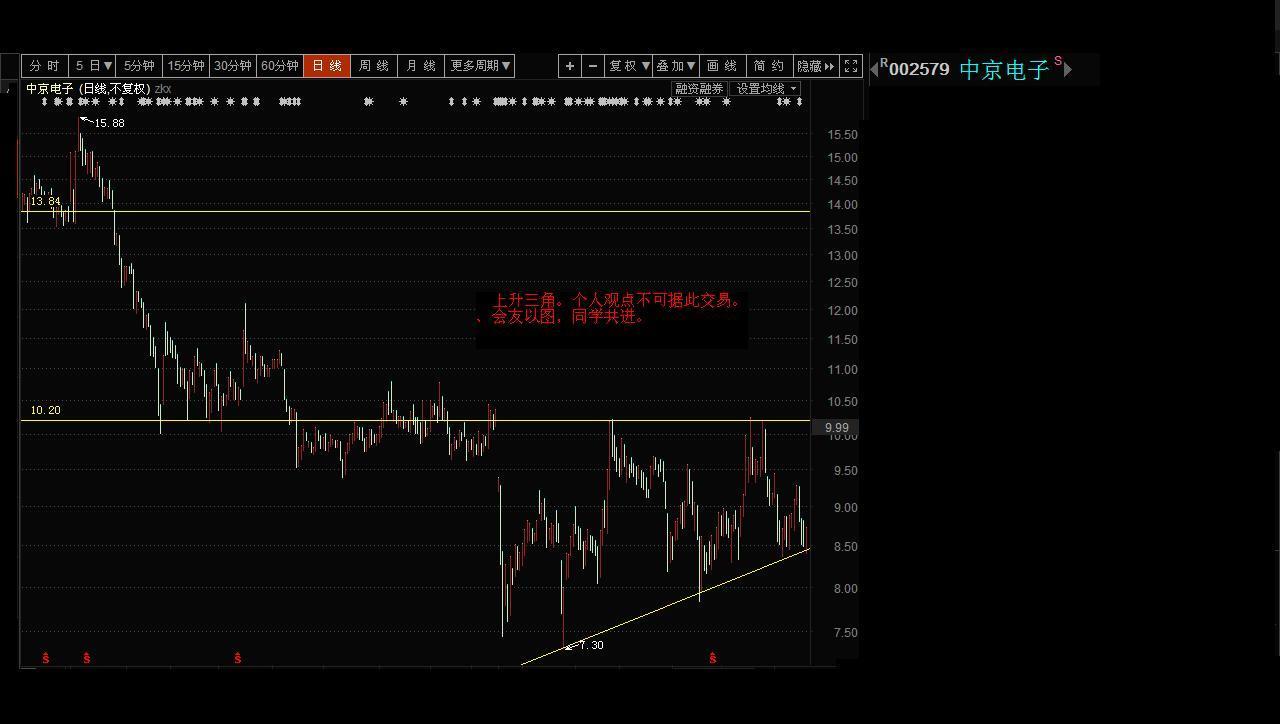Open the 5日 period dropdown
The height and width of the screenshot is (724, 1280).
pos(93,66)
